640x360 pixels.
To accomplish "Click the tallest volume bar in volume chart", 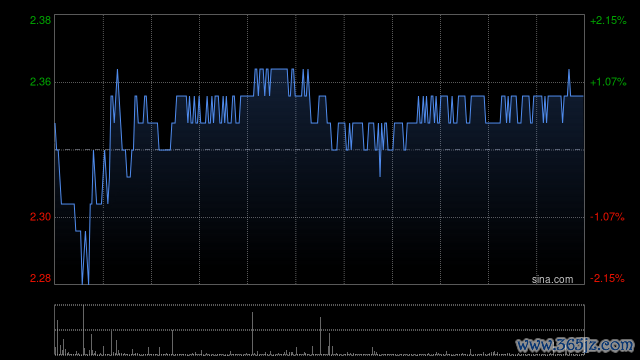I will (x=84, y=330).
